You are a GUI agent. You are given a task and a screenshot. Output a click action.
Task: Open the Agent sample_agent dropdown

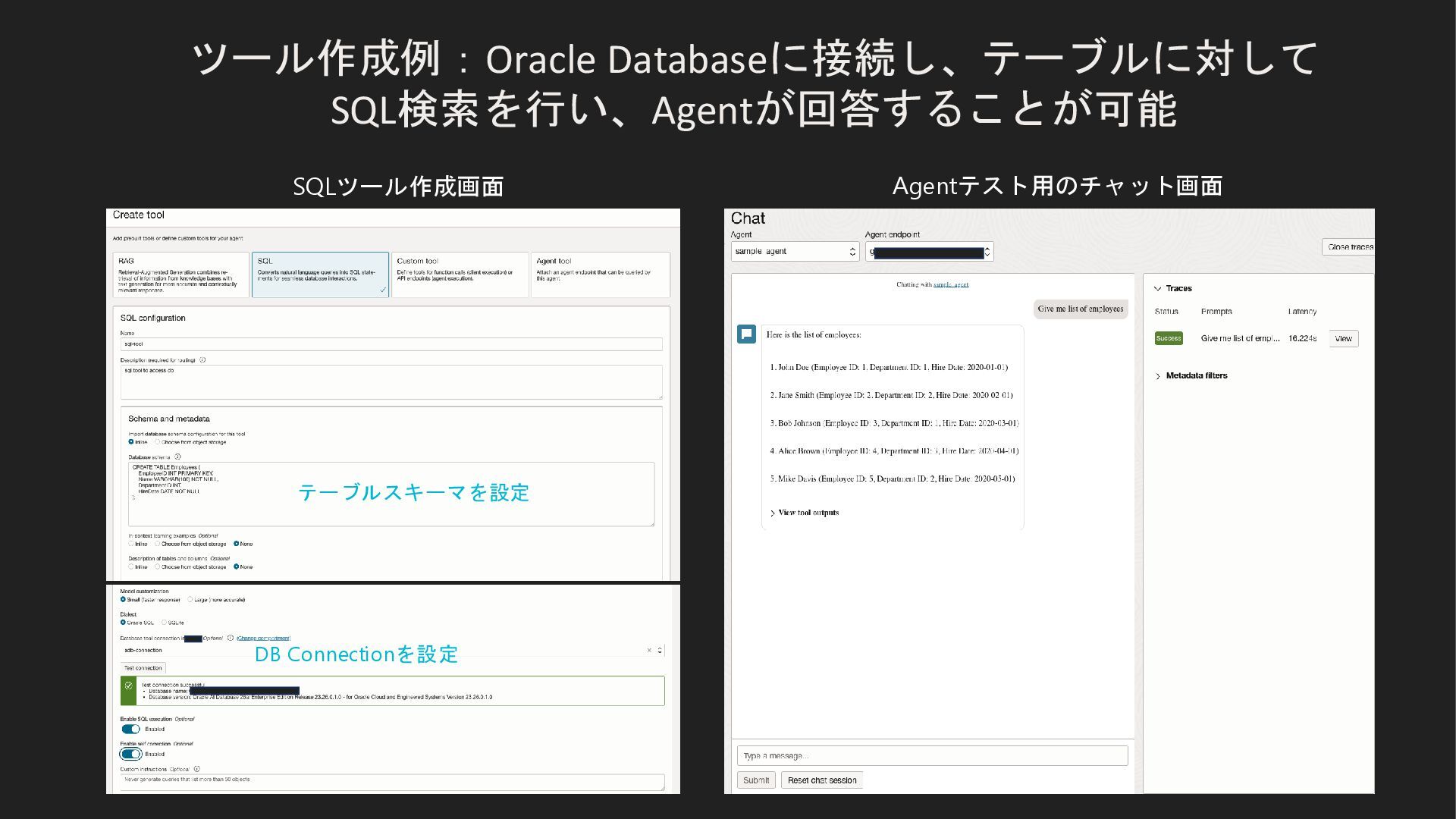click(794, 251)
